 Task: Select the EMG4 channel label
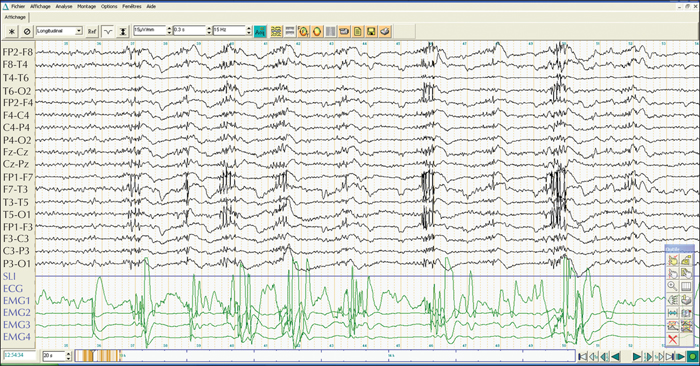pos(17,337)
